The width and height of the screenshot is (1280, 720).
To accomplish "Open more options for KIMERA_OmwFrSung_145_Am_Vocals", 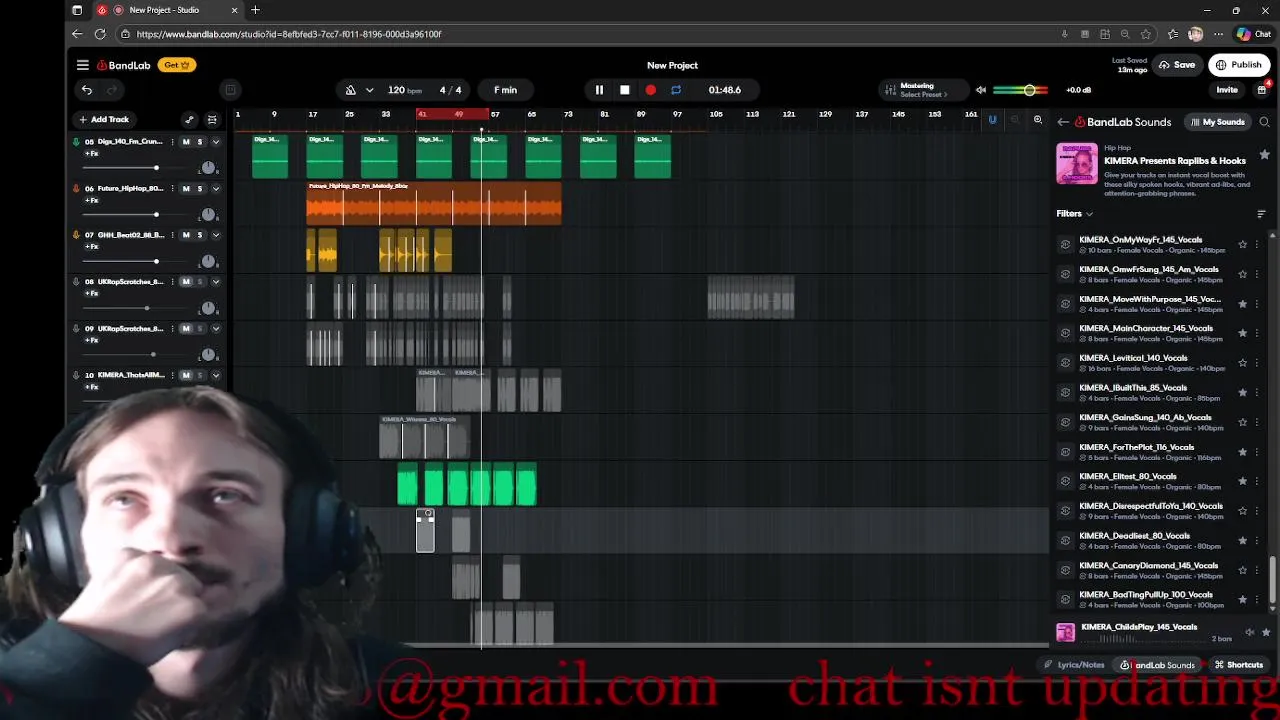I will (x=1257, y=274).
